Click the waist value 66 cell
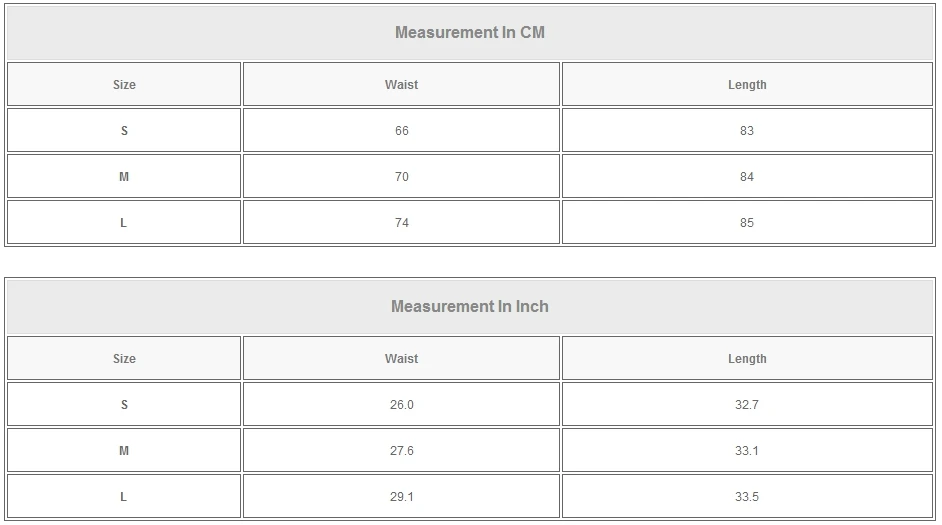 tap(401, 131)
